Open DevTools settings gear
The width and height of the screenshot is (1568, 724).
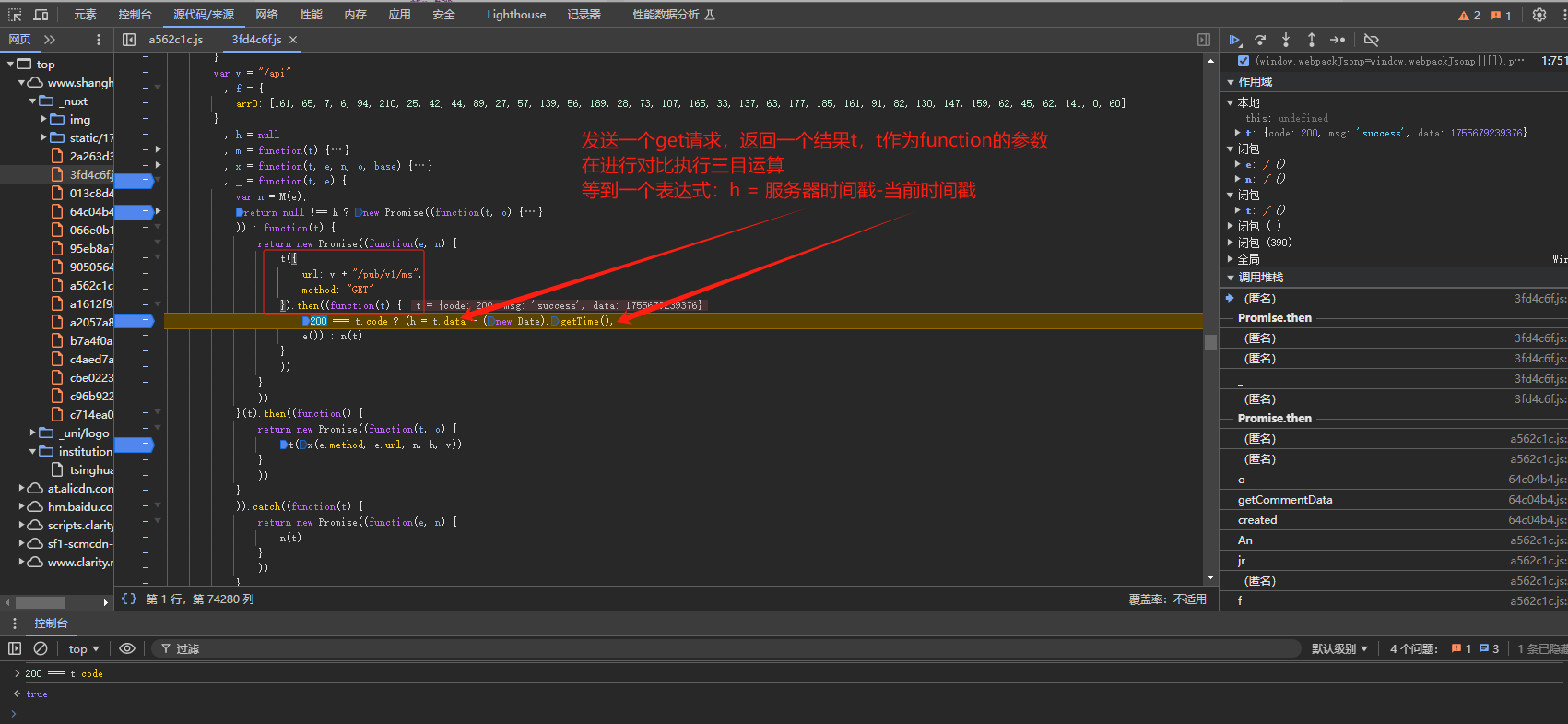click(x=1539, y=15)
